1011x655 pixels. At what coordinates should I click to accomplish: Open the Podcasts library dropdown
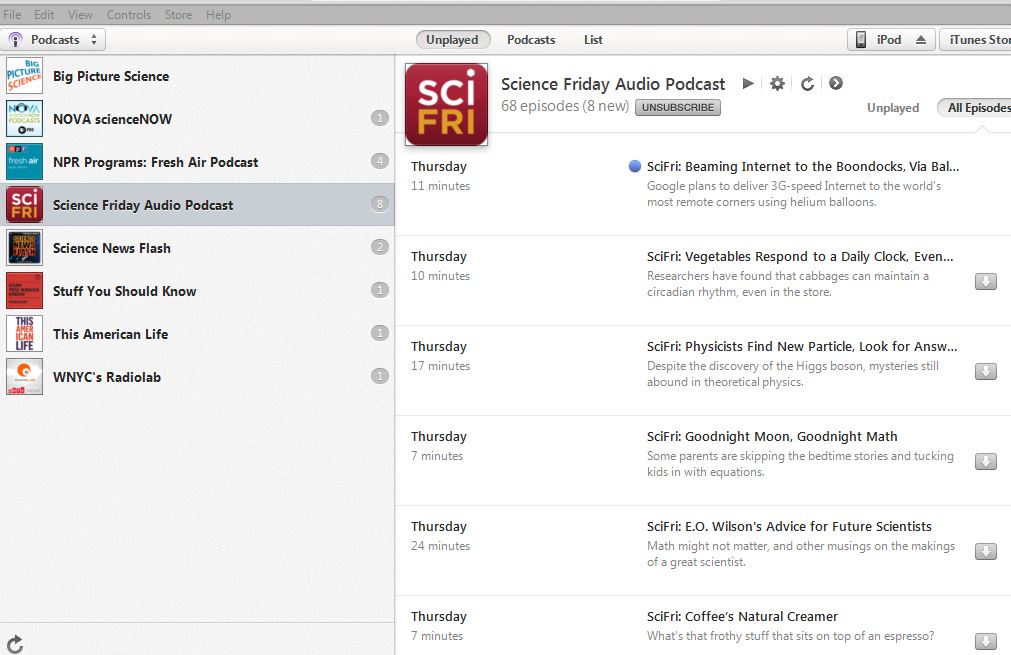[x=53, y=40]
